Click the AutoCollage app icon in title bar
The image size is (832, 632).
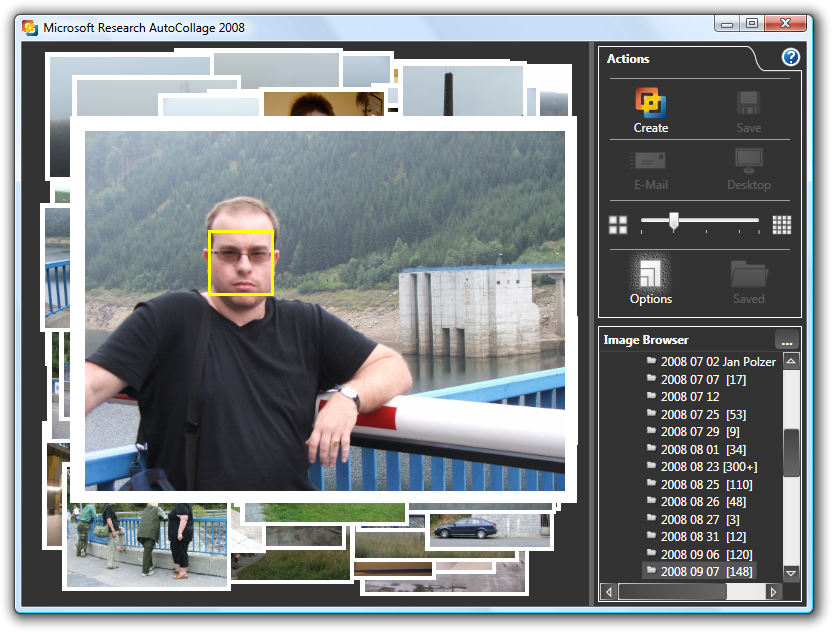(x=30, y=28)
